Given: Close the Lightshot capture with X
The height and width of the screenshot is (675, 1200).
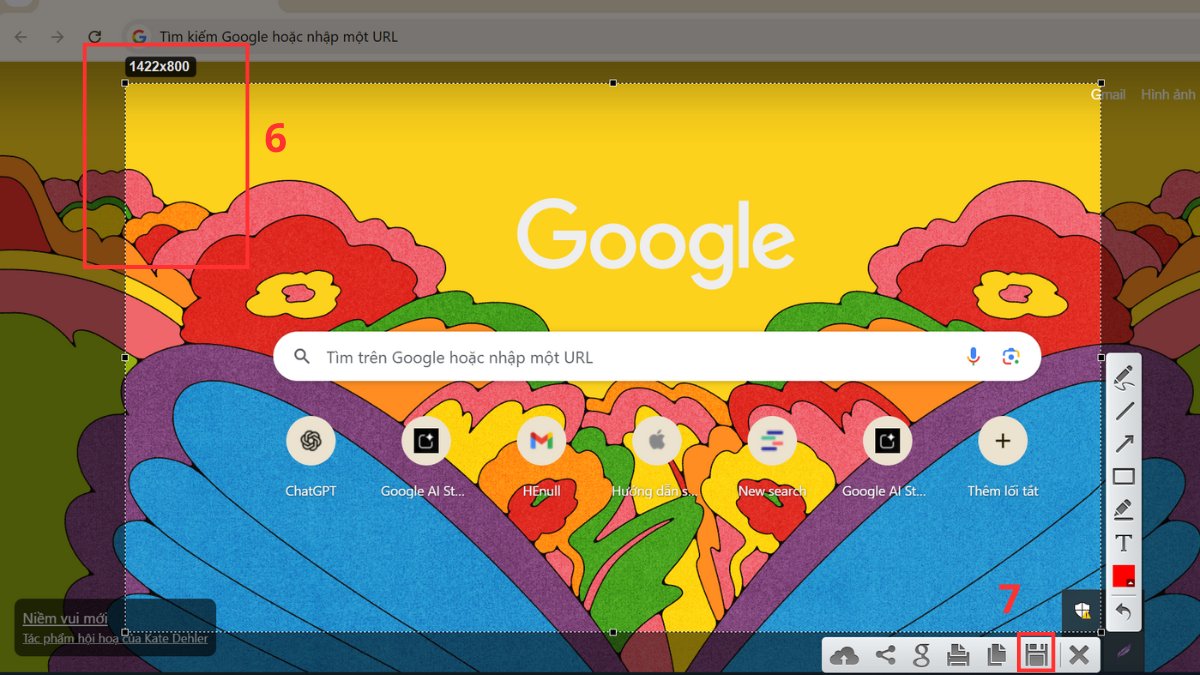Looking at the screenshot, I should pos(1078,656).
